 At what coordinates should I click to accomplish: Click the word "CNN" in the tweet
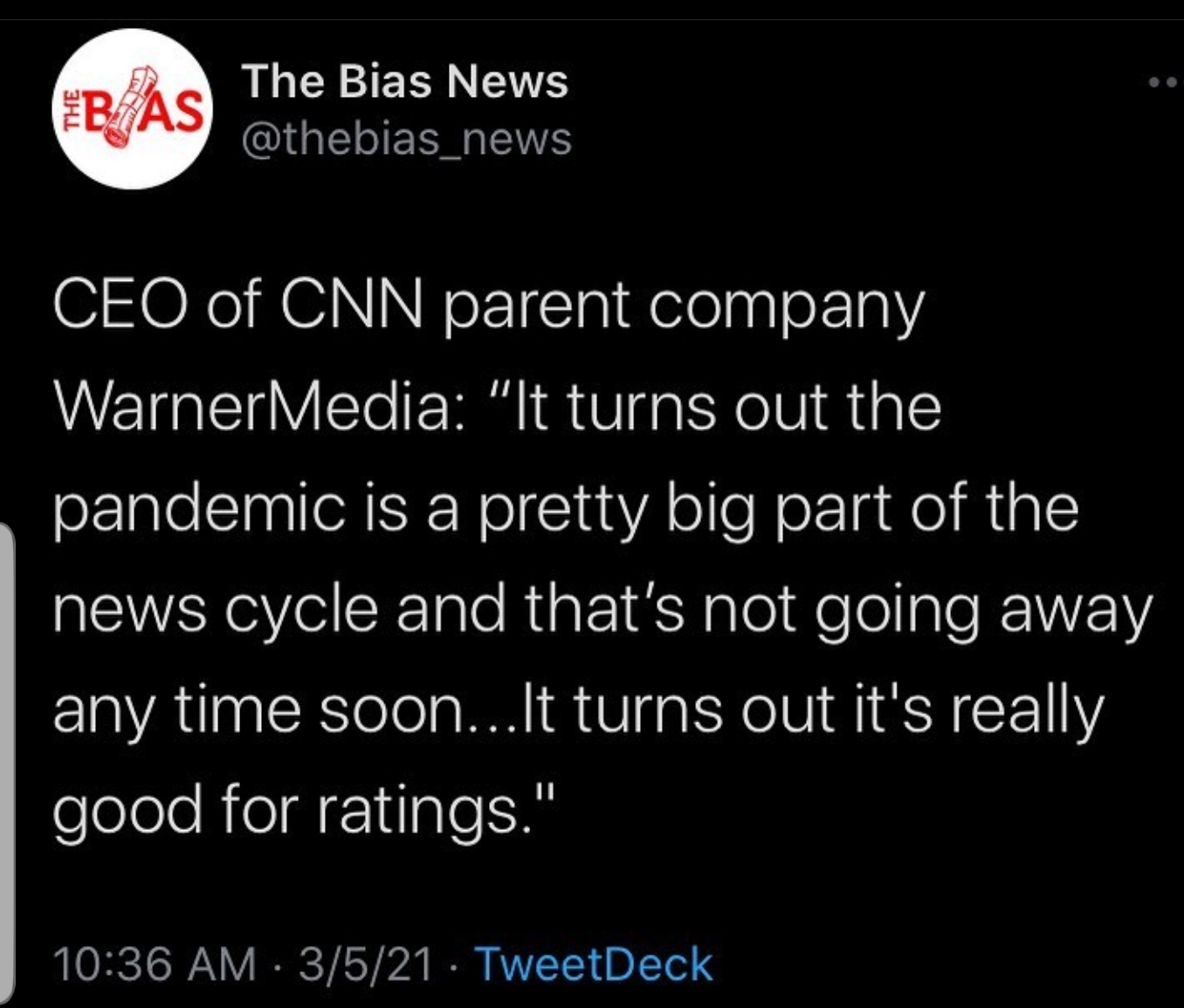(351, 306)
